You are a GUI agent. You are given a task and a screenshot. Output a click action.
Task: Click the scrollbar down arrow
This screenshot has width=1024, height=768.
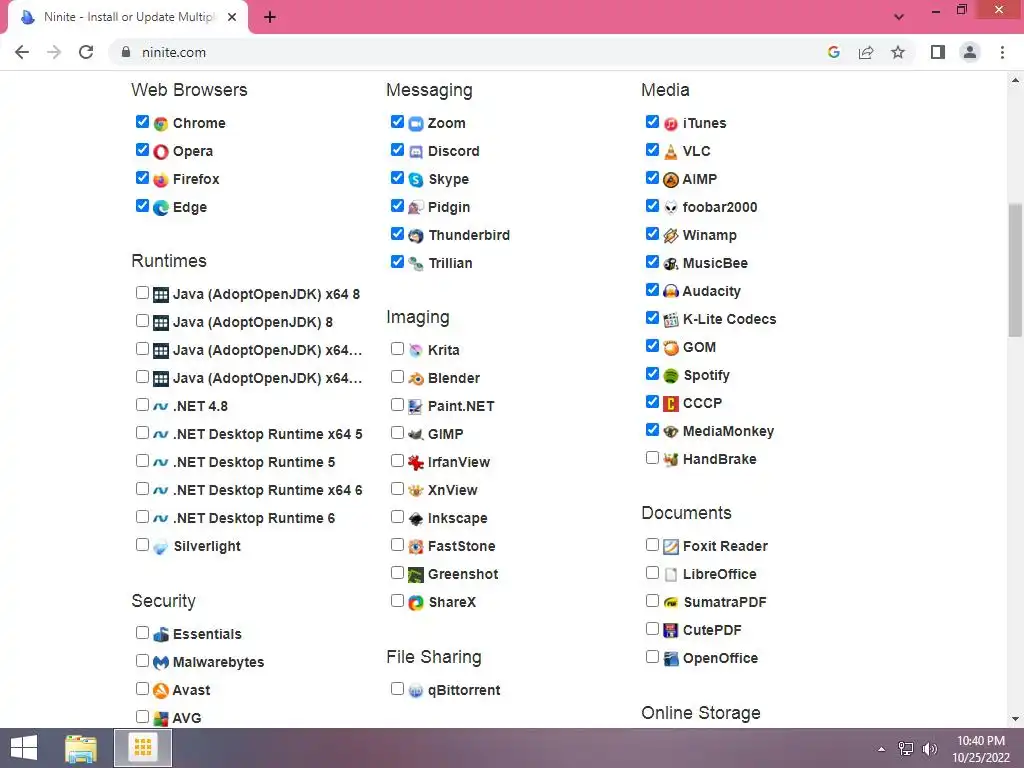pyautogui.click(x=1015, y=719)
